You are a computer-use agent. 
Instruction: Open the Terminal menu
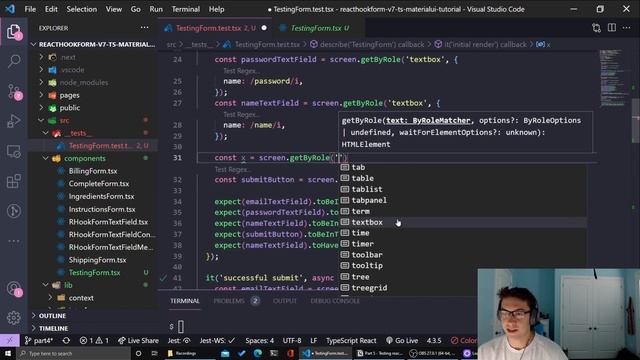pyautogui.click(x=186, y=9)
